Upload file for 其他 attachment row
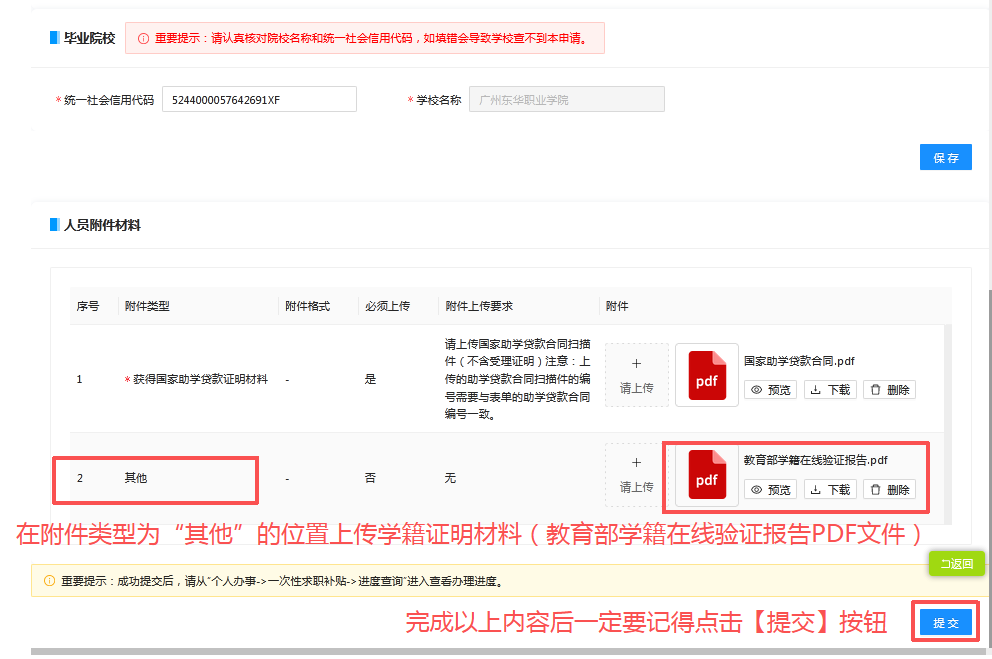 point(636,474)
